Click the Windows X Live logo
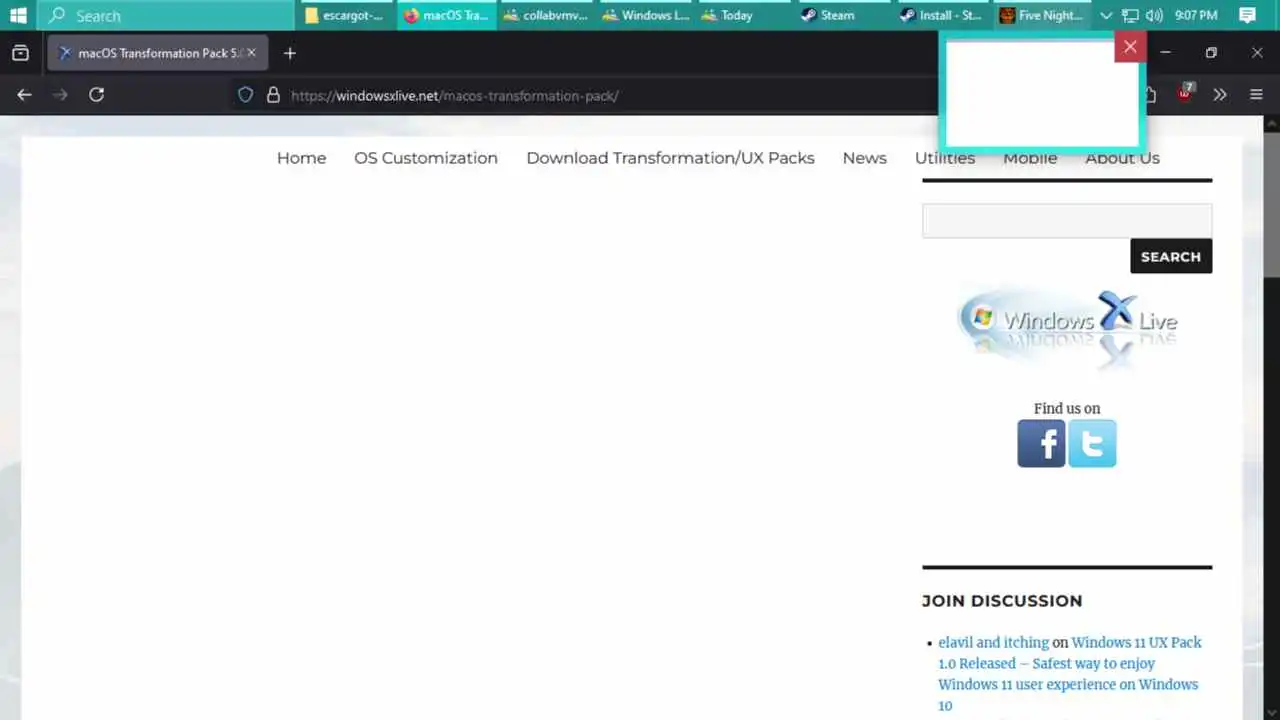The image size is (1280, 720). pyautogui.click(x=1067, y=328)
